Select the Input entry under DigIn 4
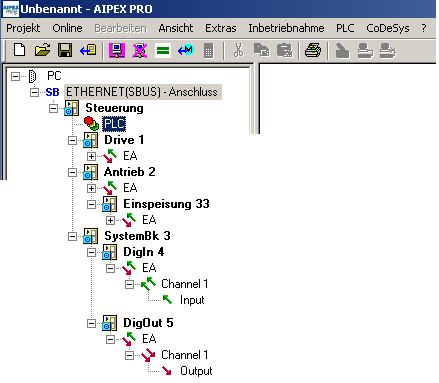 tap(192, 300)
